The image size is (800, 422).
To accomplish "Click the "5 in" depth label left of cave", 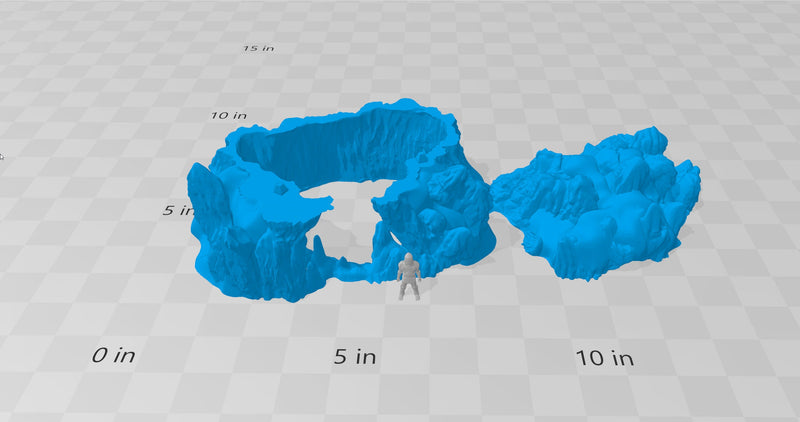I will pos(176,210).
